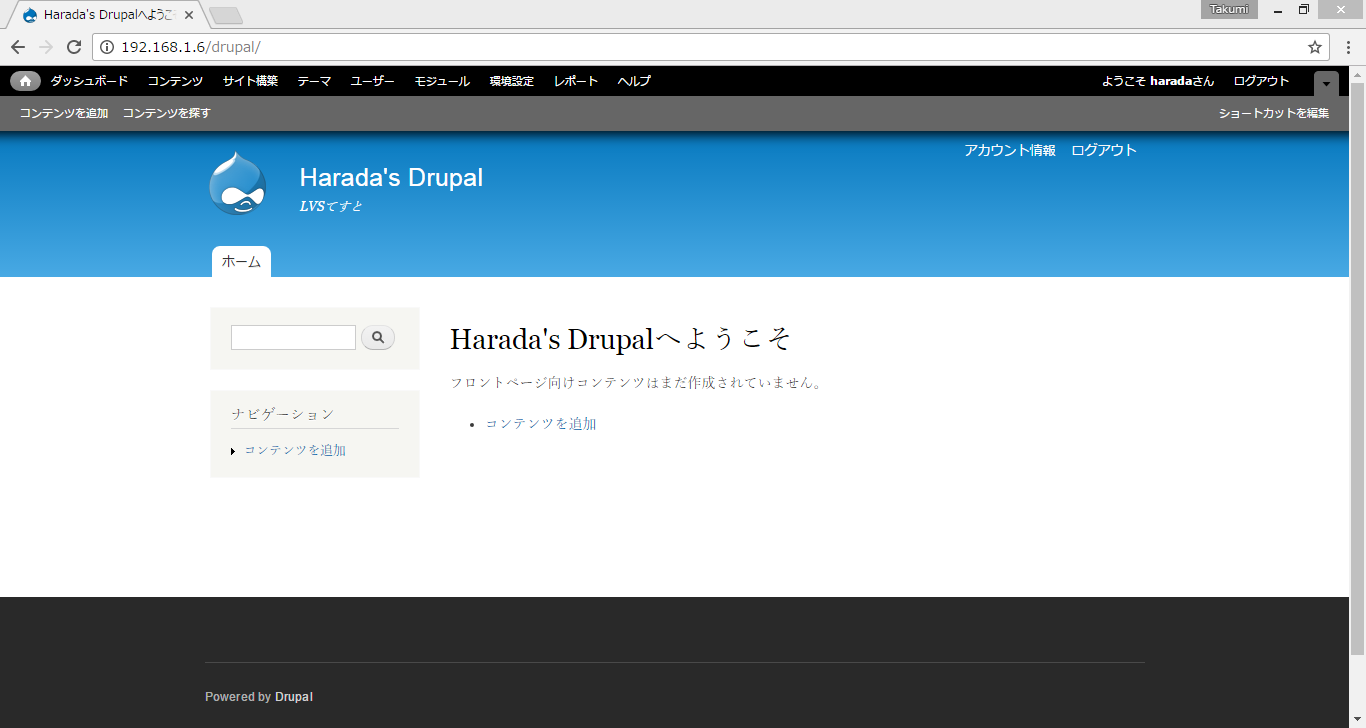Screen dimensions: 1366x728
Task: Click the ナビゲーション block title
Action: (x=283, y=413)
